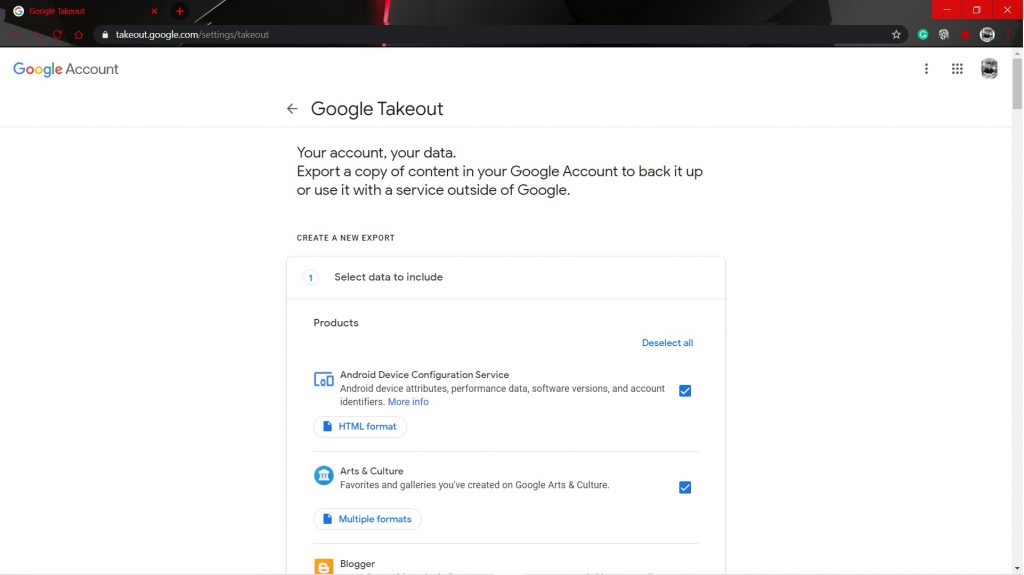Screen dimensions: 1024x575
Task: Restore down the Chrome window
Action: [x=976, y=10]
